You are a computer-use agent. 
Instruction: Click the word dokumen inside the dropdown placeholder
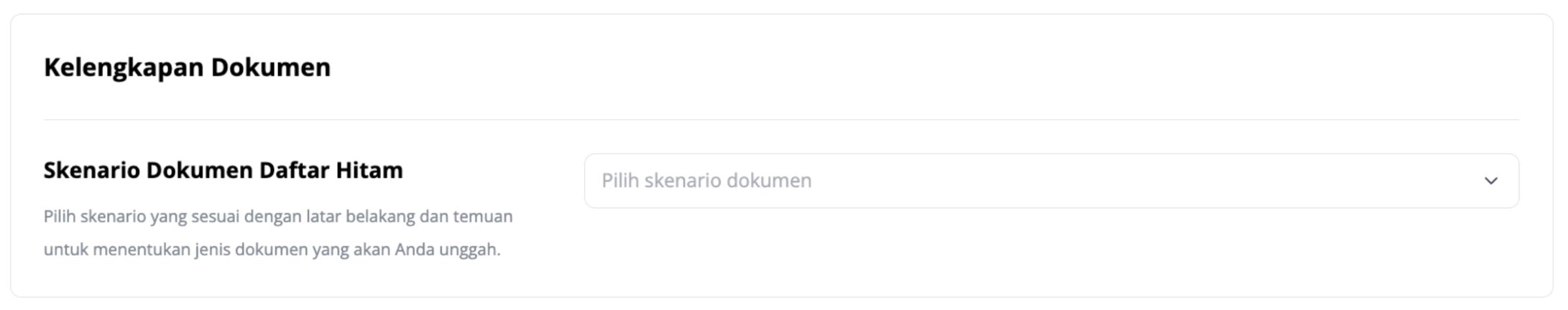point(769,181)
